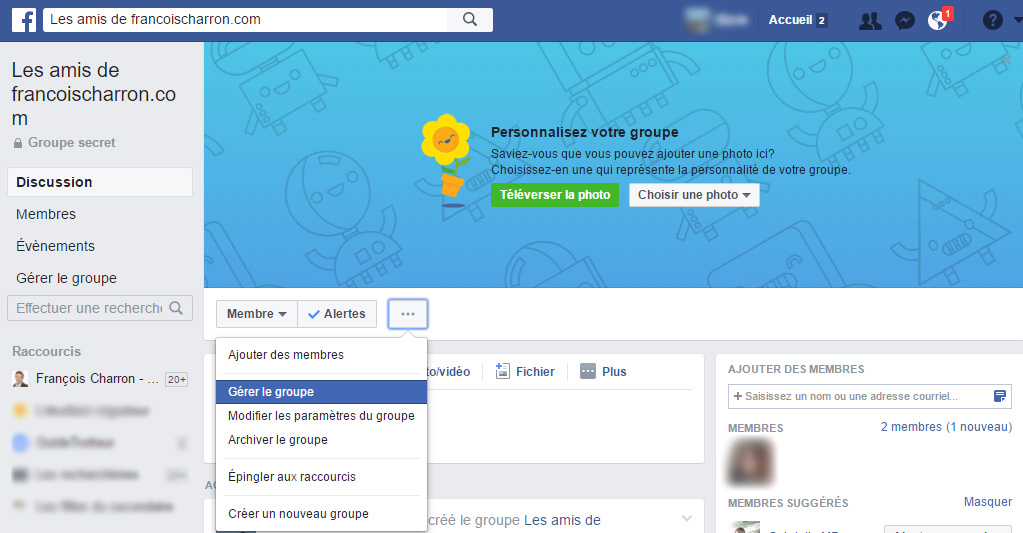Click the address book icon in add members field
The image size is (1023, 533).
coord(999,397)
